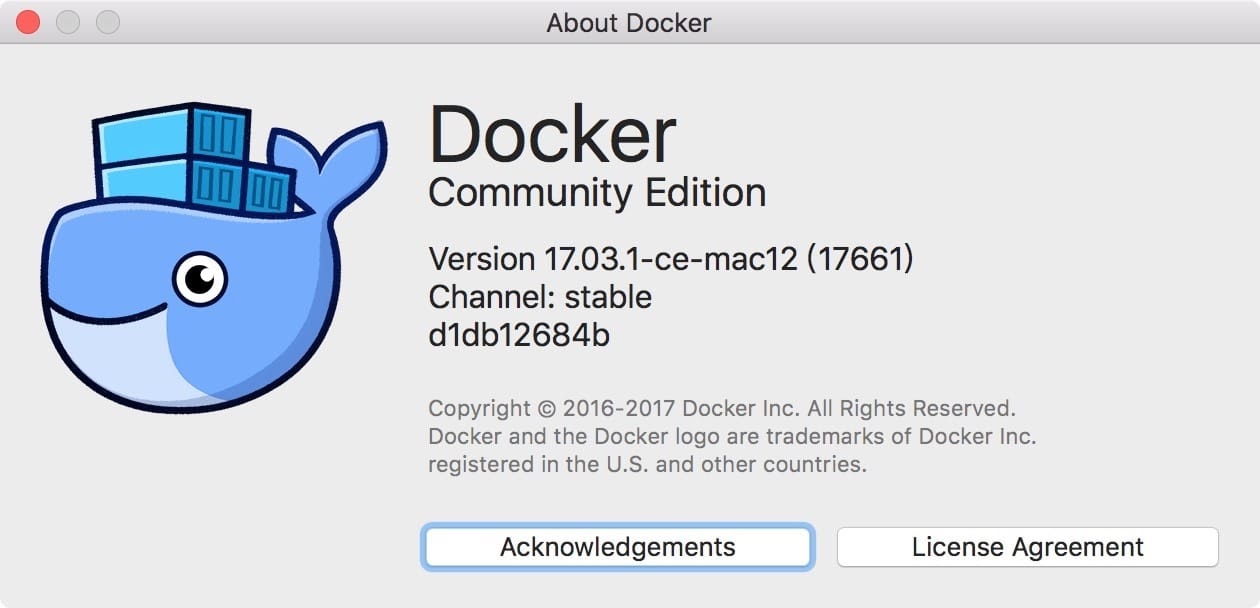Click the 'Docker logo are trademarks' line

pos(732,436)
